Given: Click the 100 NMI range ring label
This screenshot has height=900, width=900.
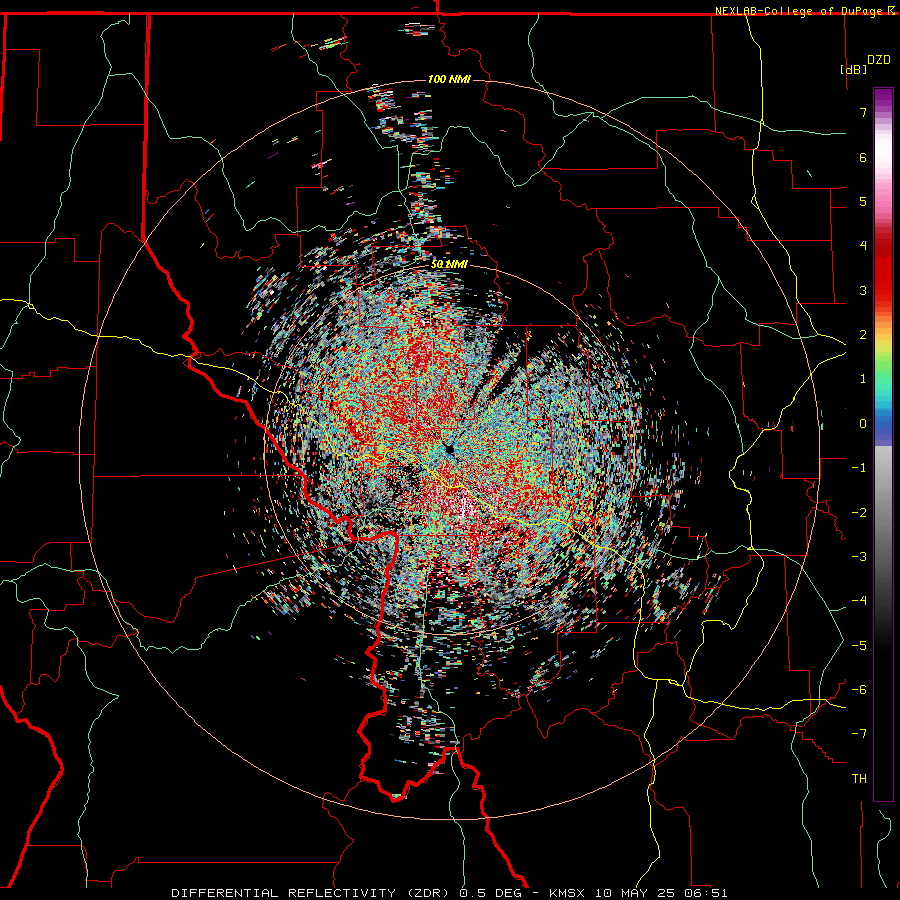Looking at the screenshot, I should 449,79.
